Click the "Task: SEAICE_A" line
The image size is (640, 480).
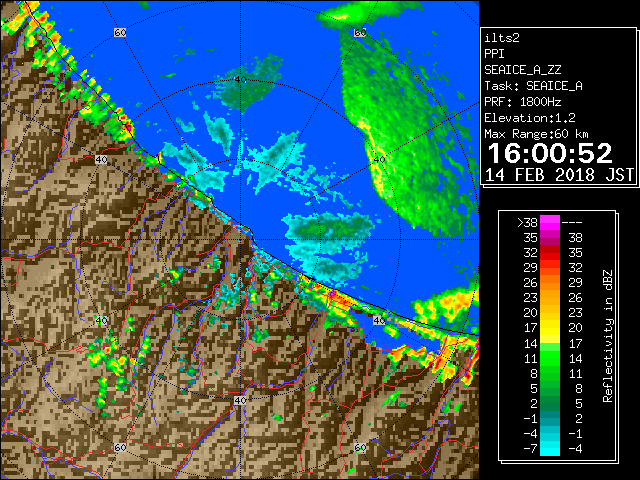(x=533, y=86)
